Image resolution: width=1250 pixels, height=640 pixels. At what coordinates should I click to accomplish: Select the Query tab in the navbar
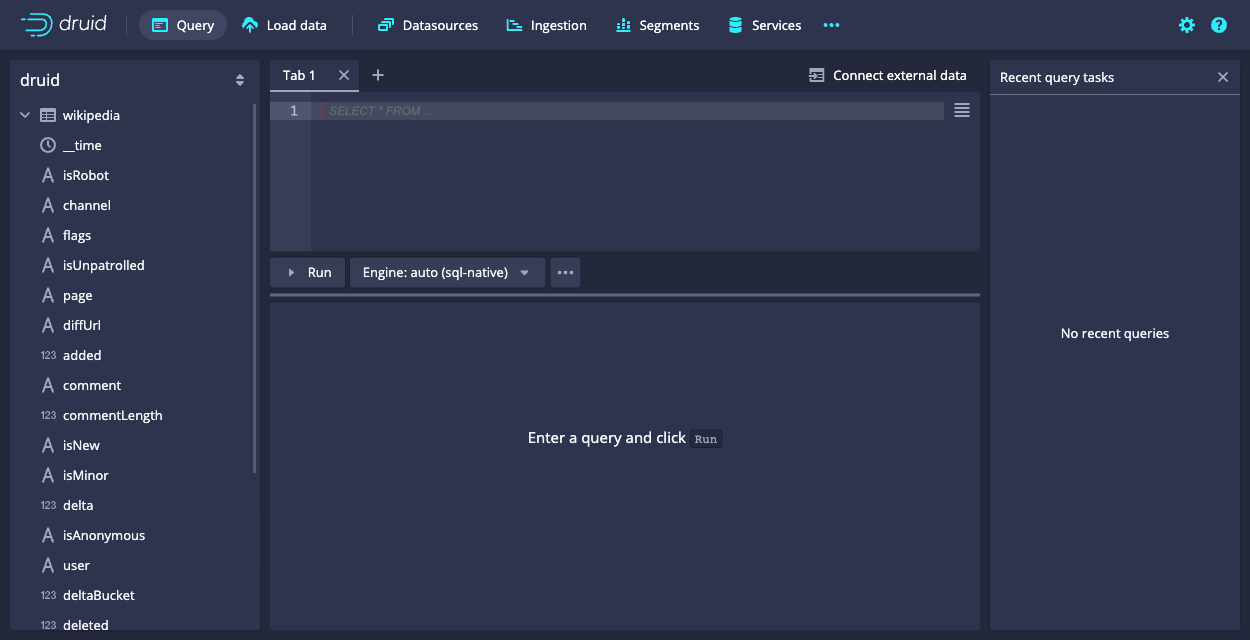(182, 25)
